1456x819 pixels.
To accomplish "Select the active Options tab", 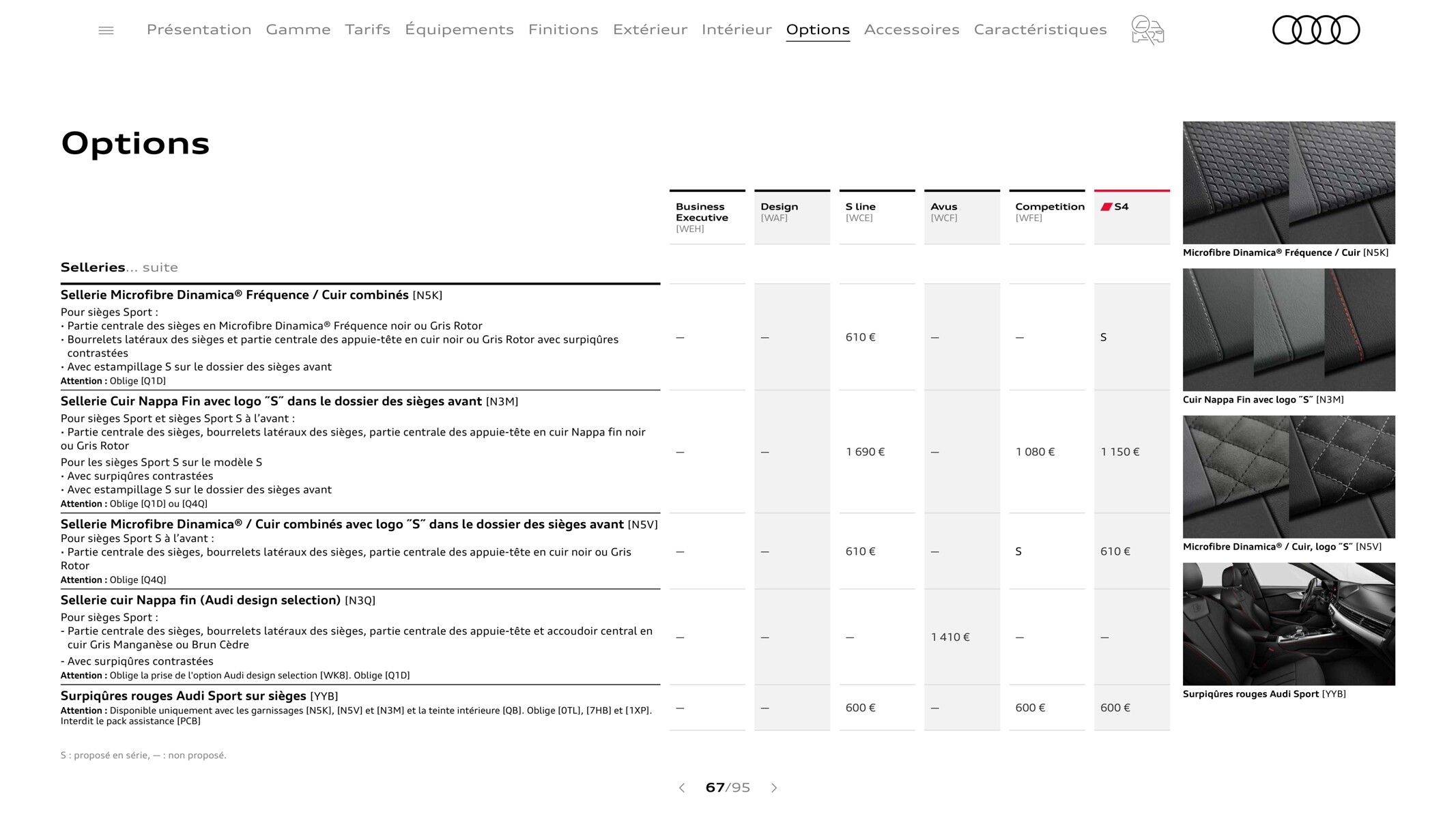I will click(x=818, y=30).
